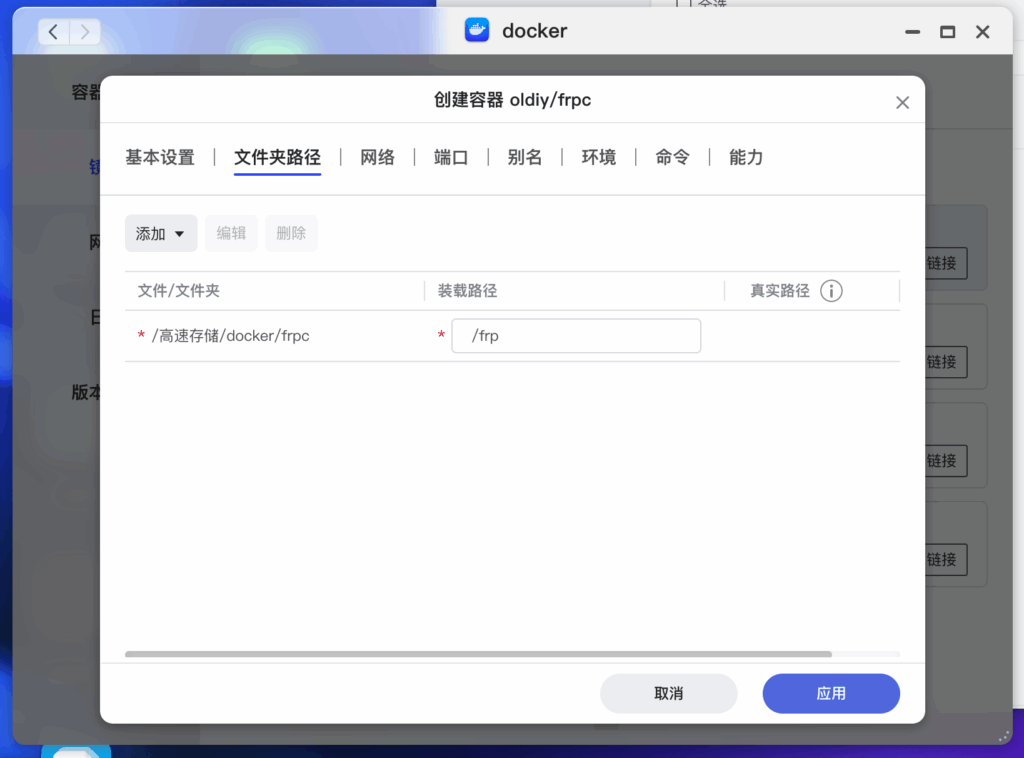Click the topmost 链接 button on the right
The image size is (1024, 758).
[943, 264]
